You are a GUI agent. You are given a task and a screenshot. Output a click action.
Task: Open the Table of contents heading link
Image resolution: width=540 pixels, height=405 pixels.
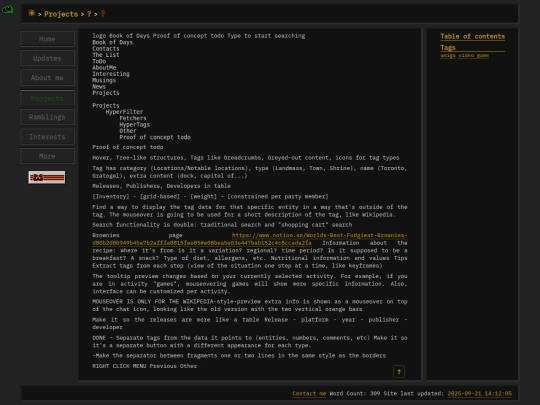pyautogui.click(x=472, y=37)
